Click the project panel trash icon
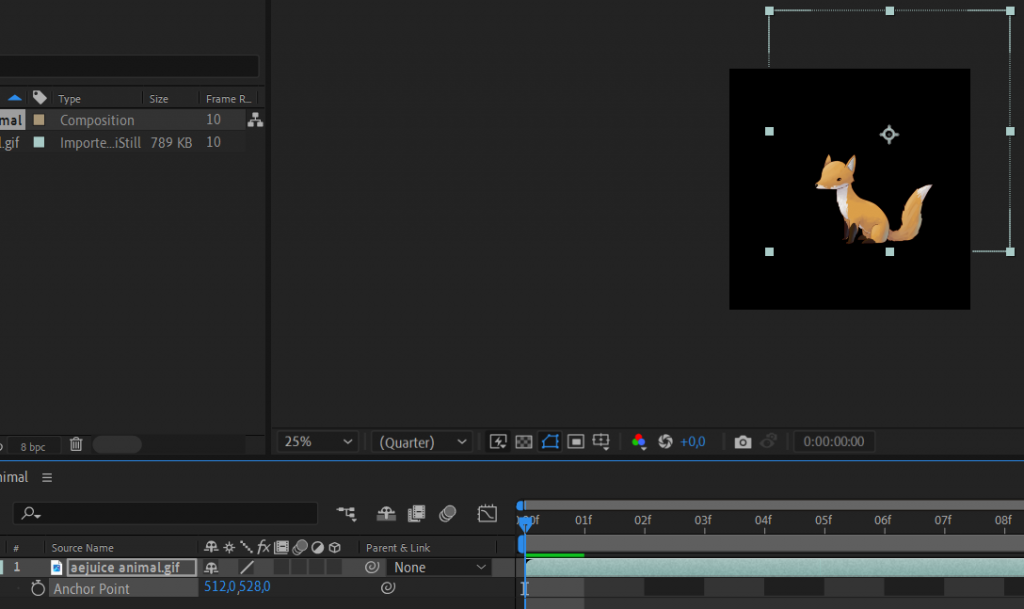Viewport: 1024px width, 609px height. [76, 444]
